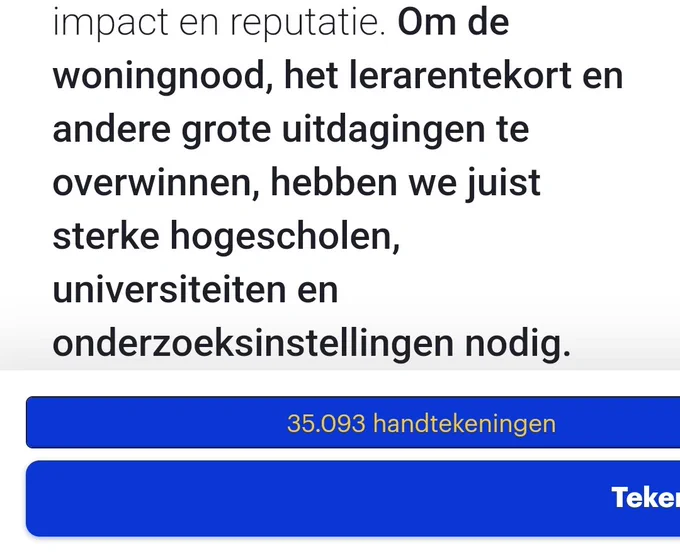The width and height of the screenshot is (680, 553).
Task: Click the phrase 'hebben we juist'
Action: (405, 184)
